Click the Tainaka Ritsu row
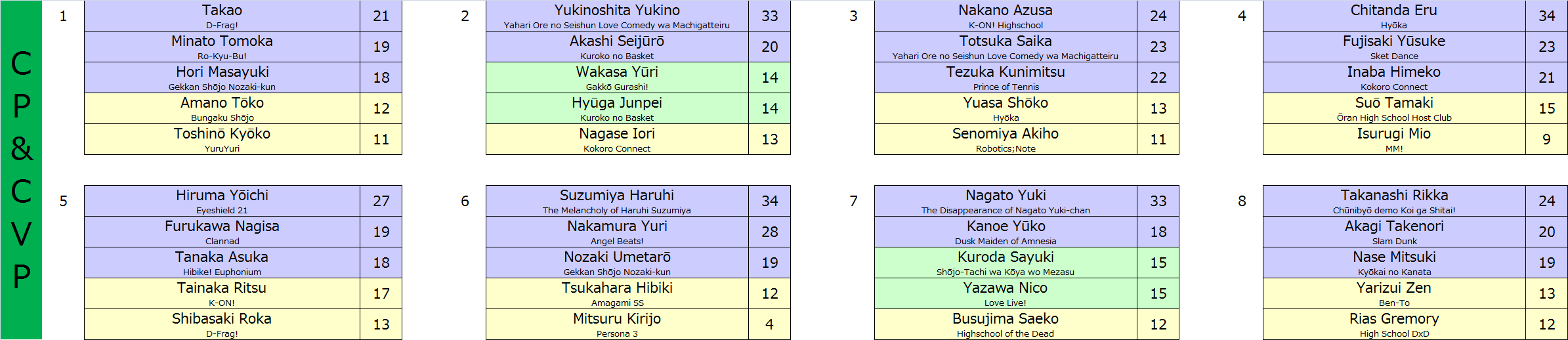This screenshot has height=340, width=1568. pos(243,293)
